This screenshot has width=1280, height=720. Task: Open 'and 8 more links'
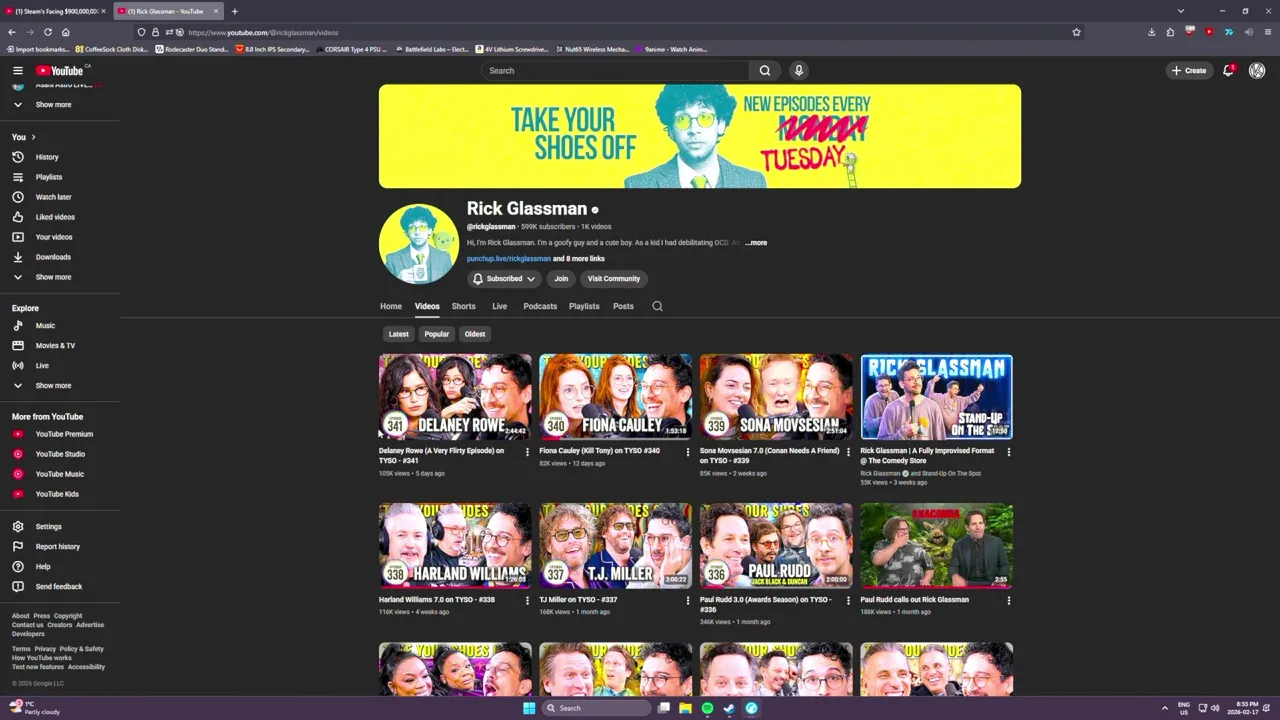(x=579, y=259)
